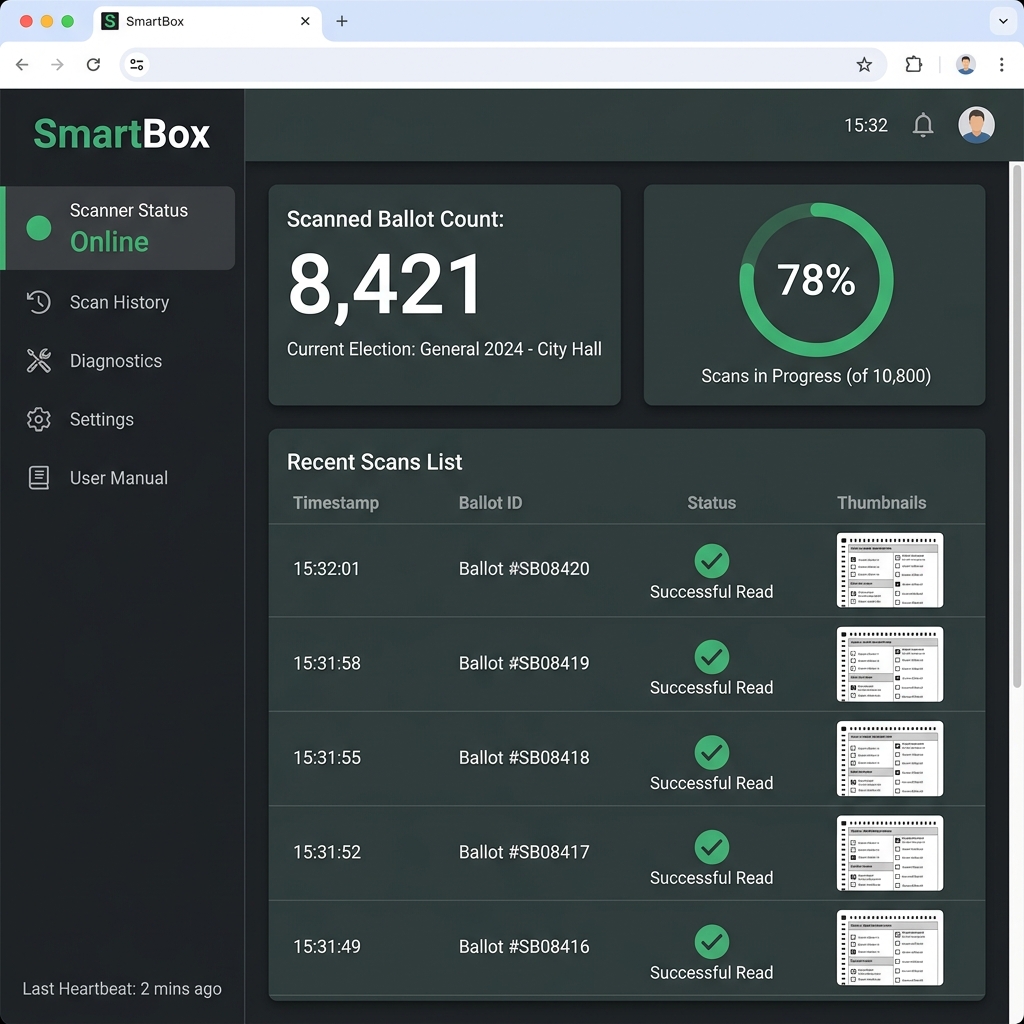
Task: Click green checkmark for Ballot #SB08416
Action: pos(712,942)
